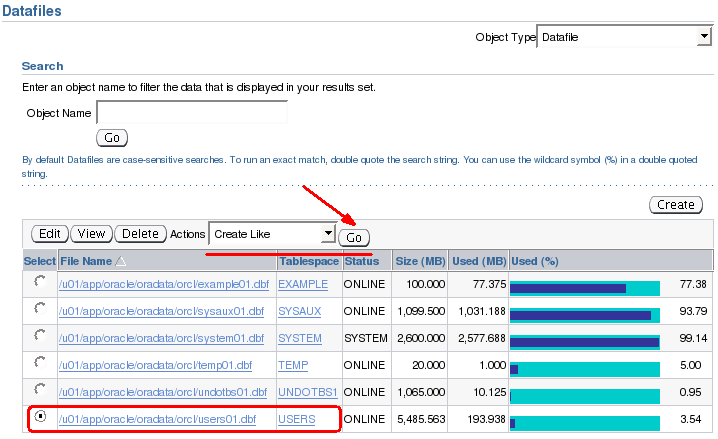Screen dimensions: 718x439
Task: Open users01.dbf datafile link
Action: pyautogui.click(x=157, y=419)
